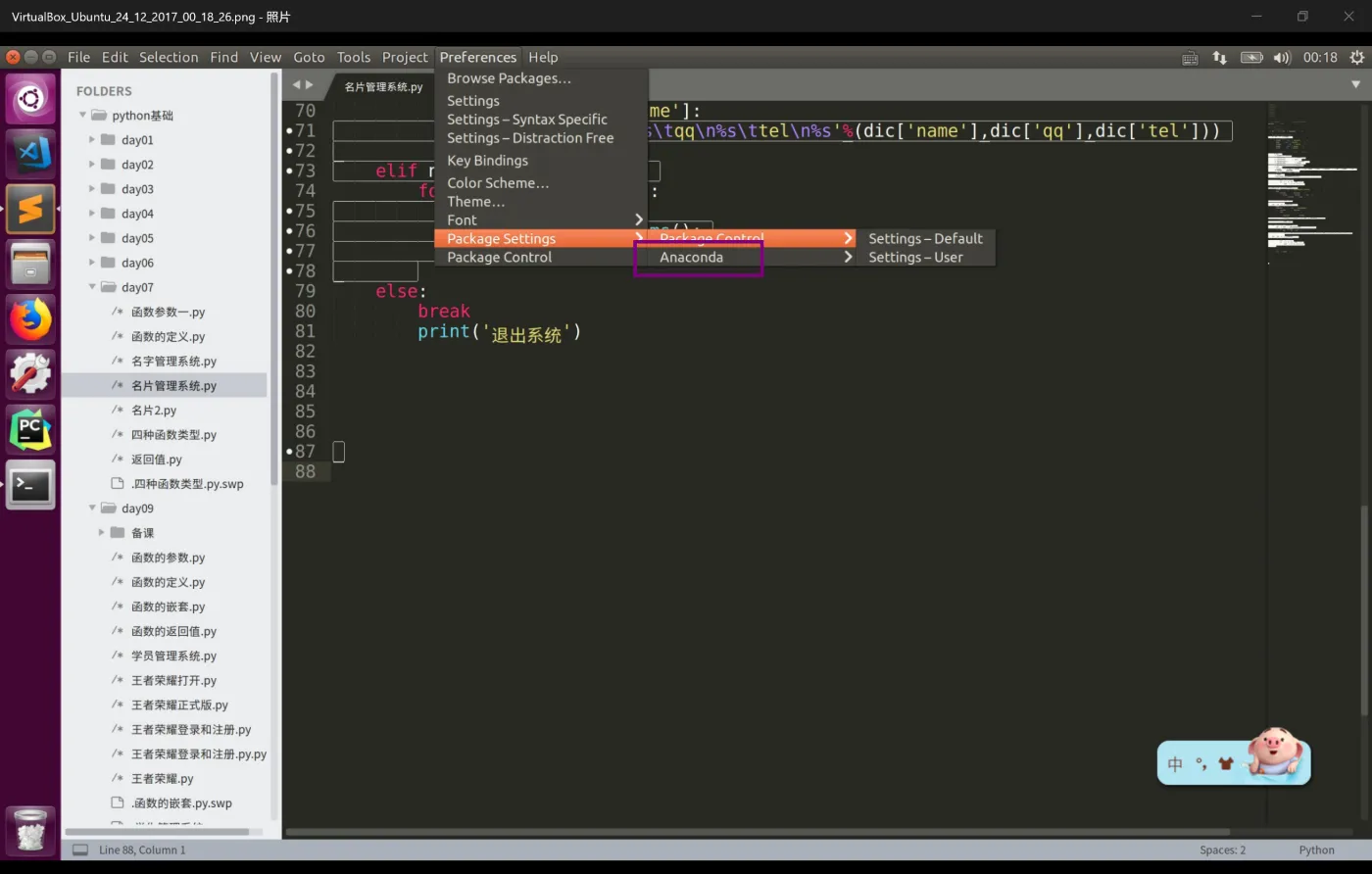Switch to the 名片管理系统.py tab
This screenshot has height=874, width=1372.
coord(383,86)
